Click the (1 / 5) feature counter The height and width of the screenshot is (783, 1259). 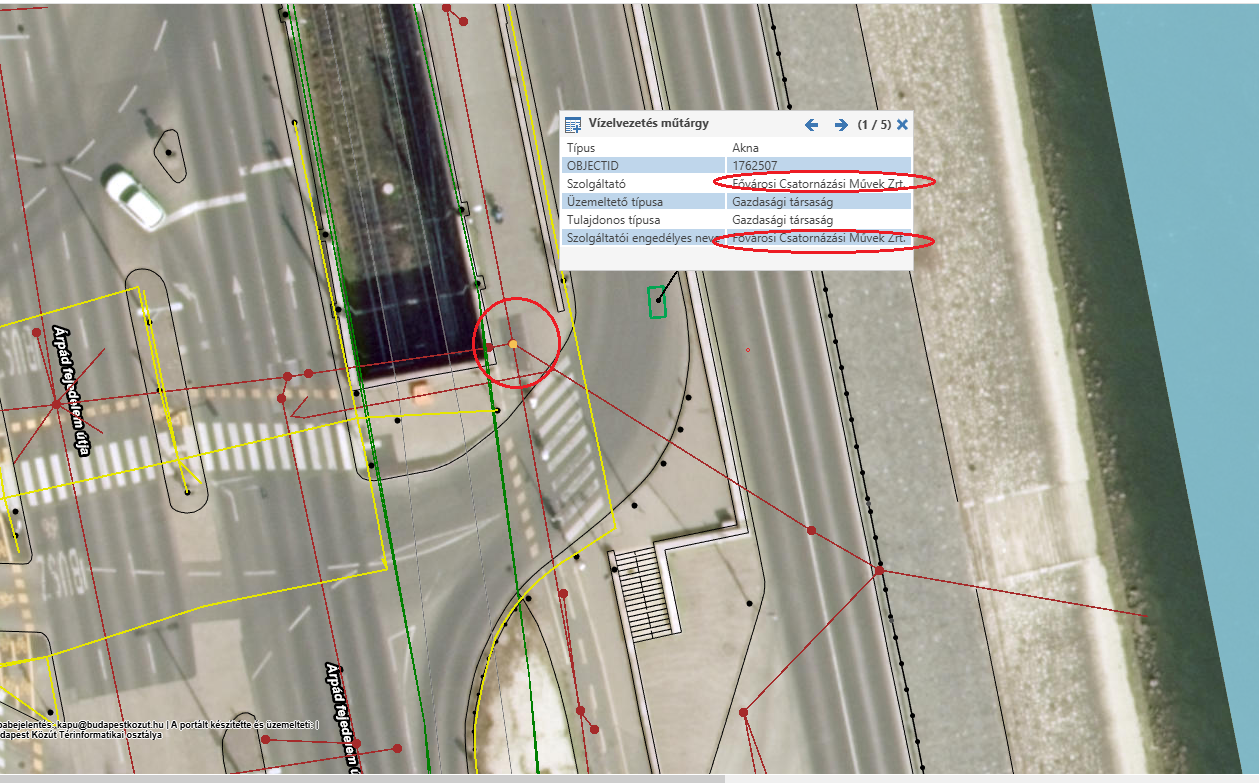pos(875,125)
